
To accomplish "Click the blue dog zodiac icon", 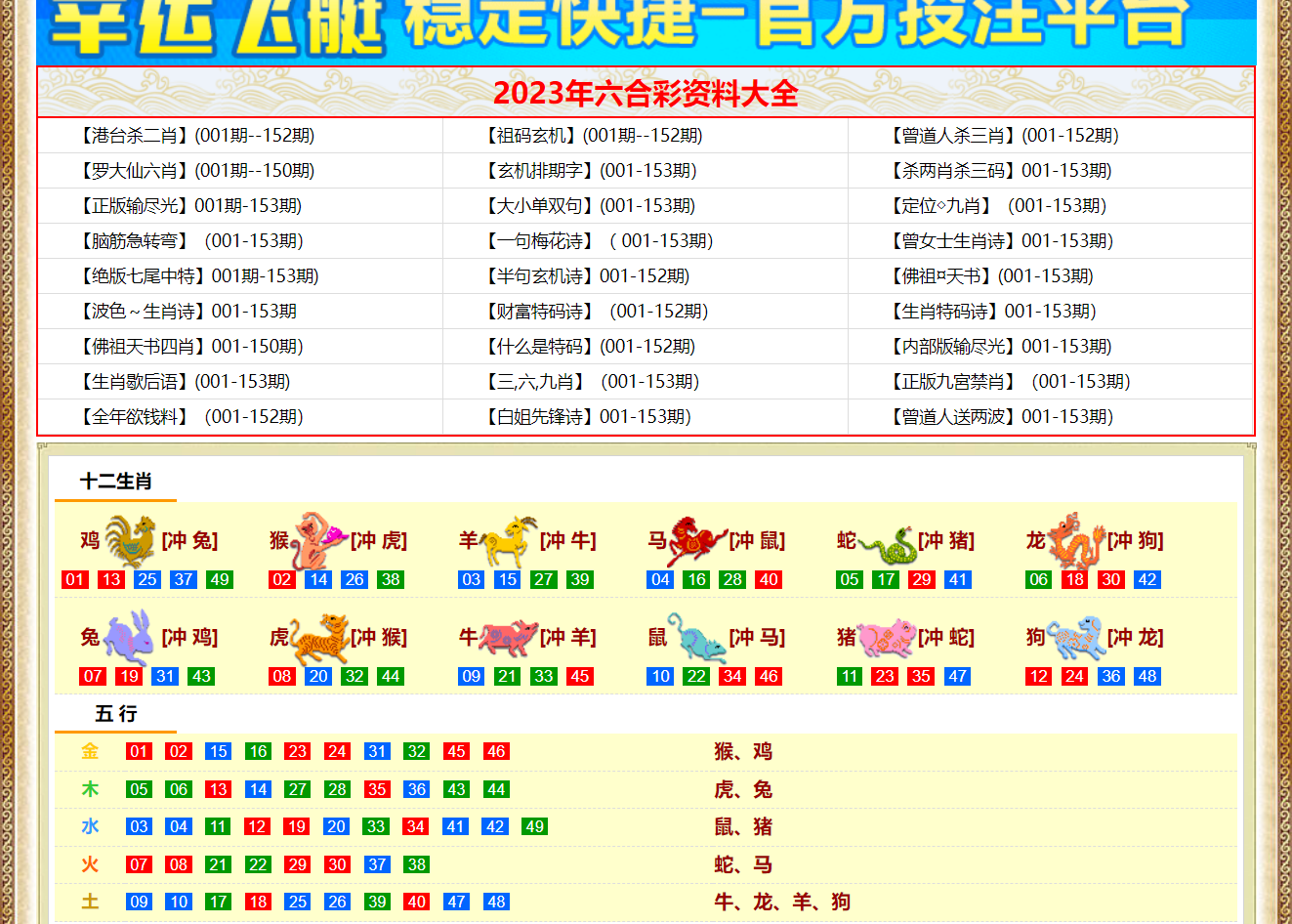I will (x=1076, y=638).
